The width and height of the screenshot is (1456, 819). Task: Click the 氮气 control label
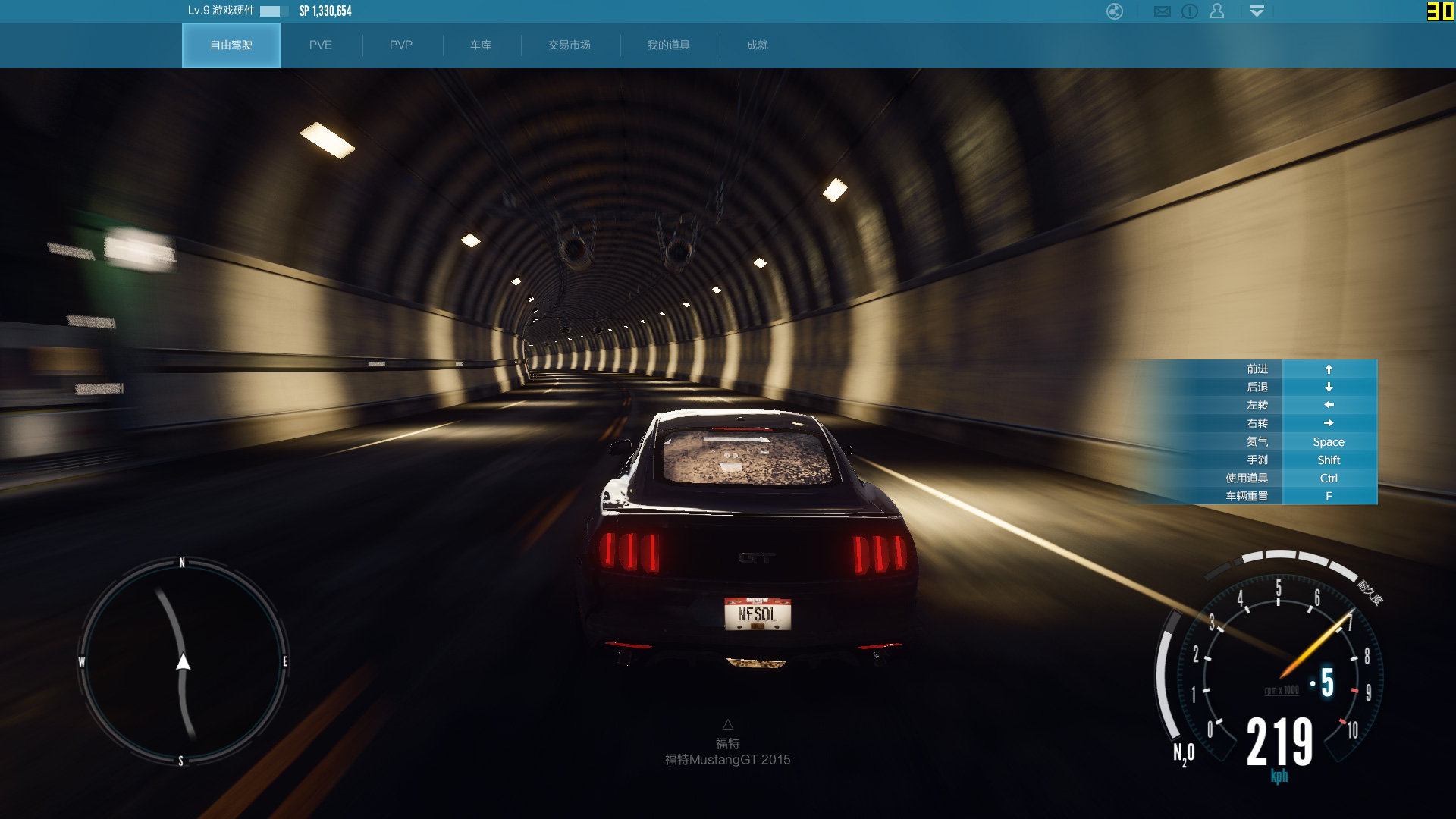[x=1257, y=442]
